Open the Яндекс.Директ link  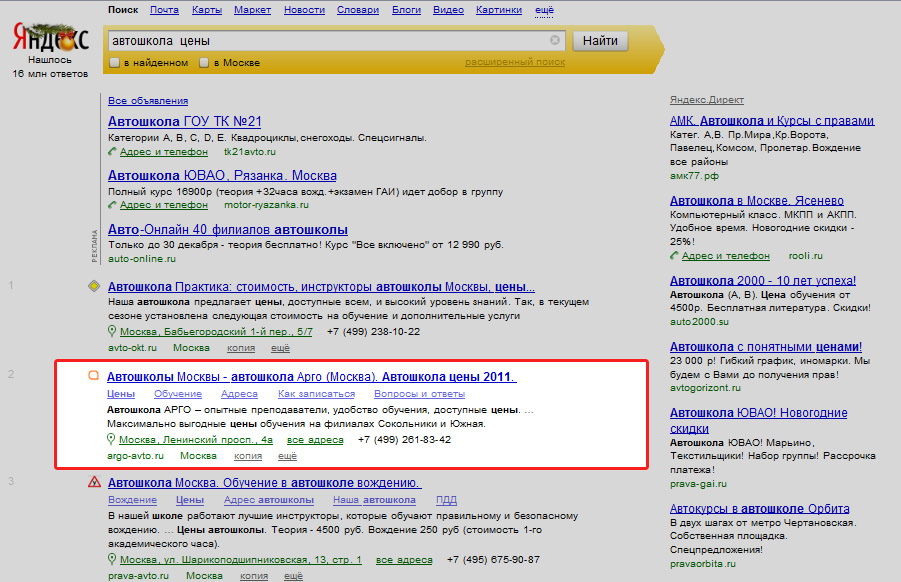[707, 99]
